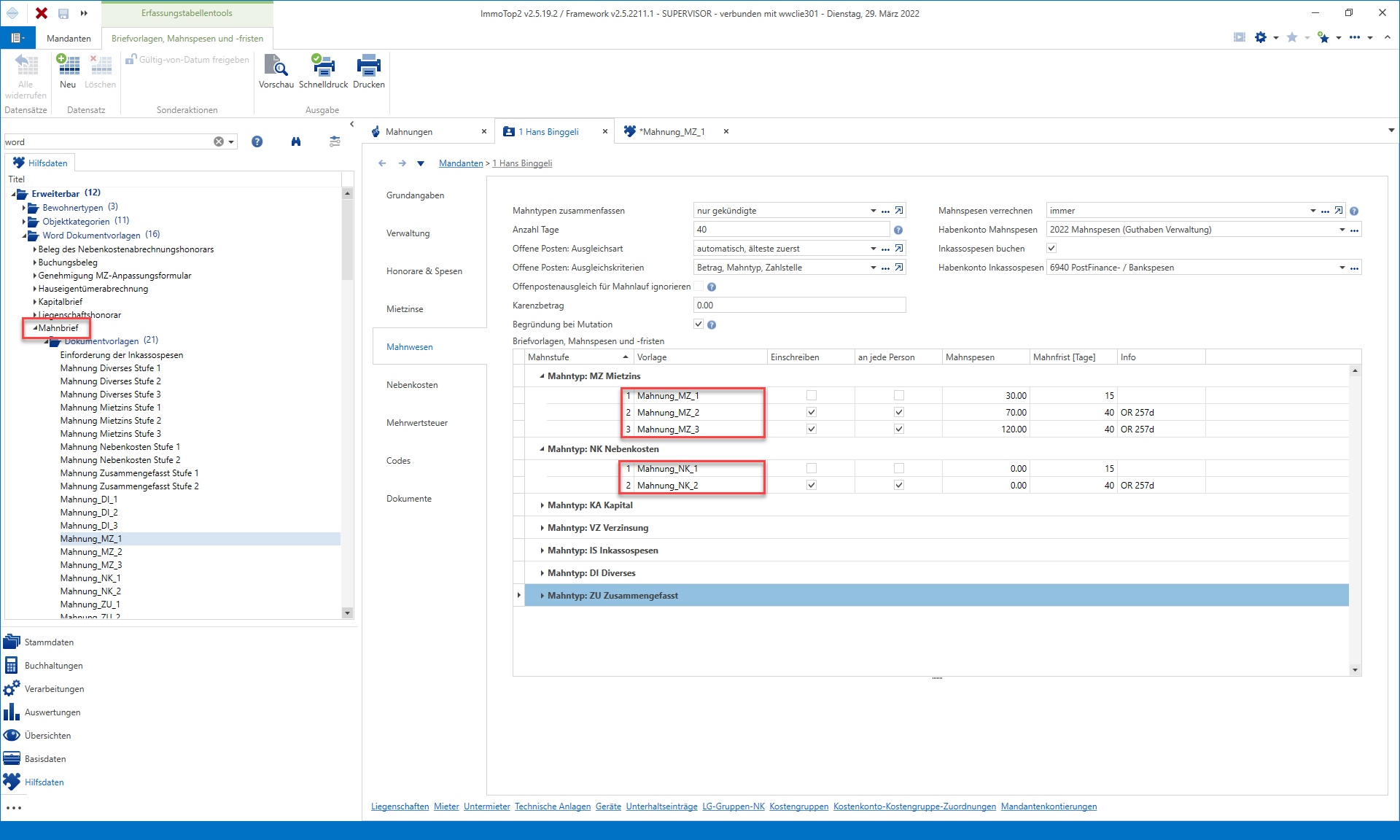Enable Einschreiben for Mahnung_MZ_1 row
The image size is (1400, 840).
click(x=812, y=395)
